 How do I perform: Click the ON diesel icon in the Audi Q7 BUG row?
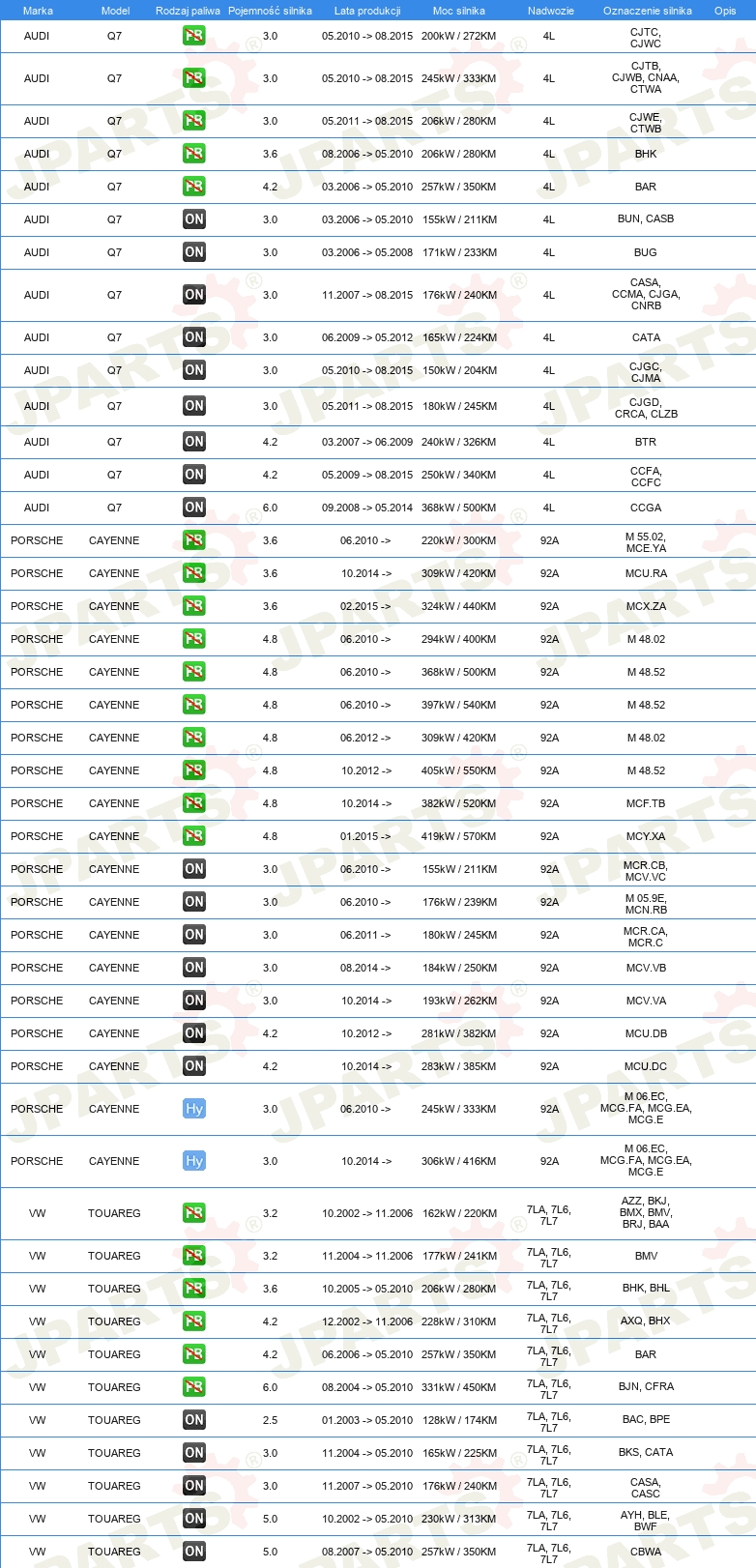point(194,252)
